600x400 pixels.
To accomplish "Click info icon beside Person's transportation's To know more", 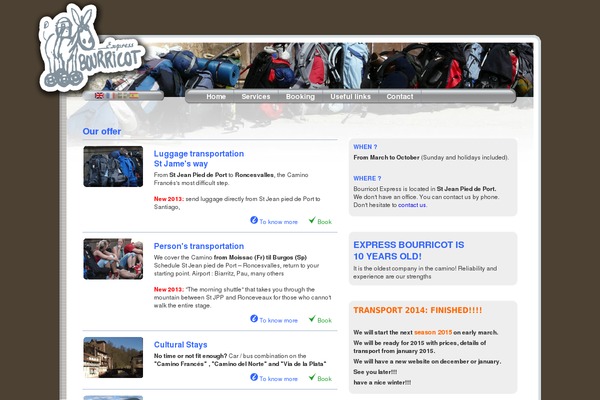I will pyautogui.click(x=254, y=318).
